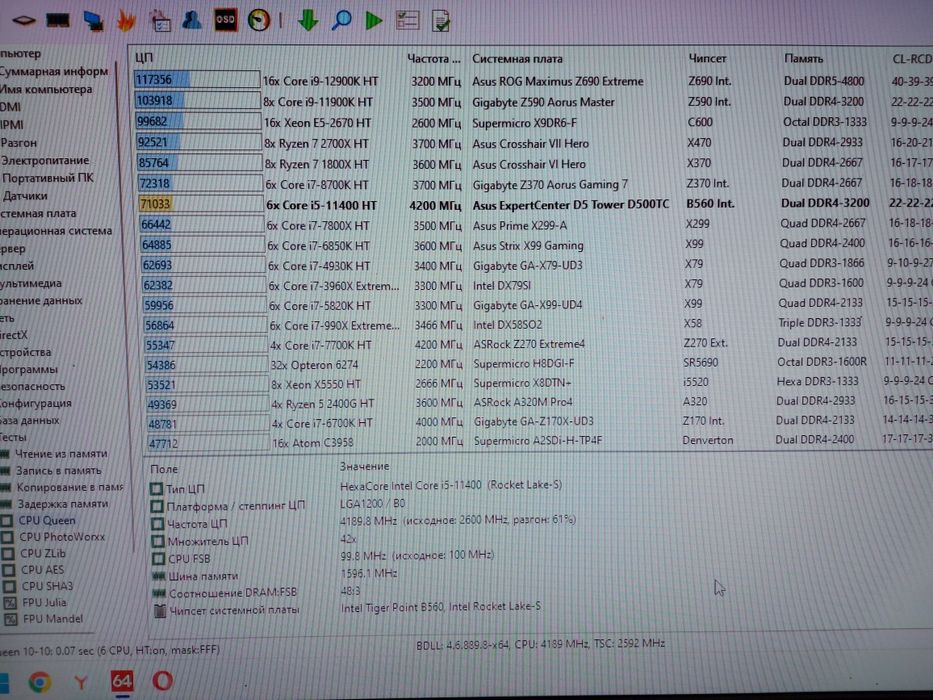933x700 pixels.
Task: Select the Тип ЦП field row
Action: click(x=356, y=487)
